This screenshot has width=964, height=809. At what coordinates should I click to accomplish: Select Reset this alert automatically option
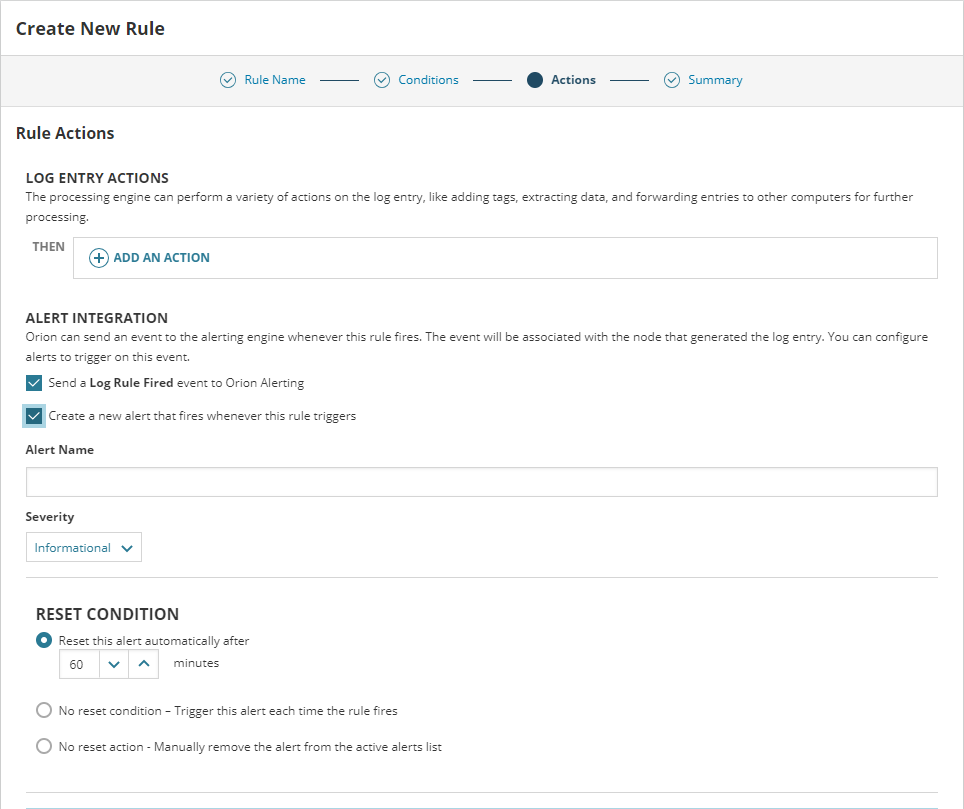coord(44,641)
